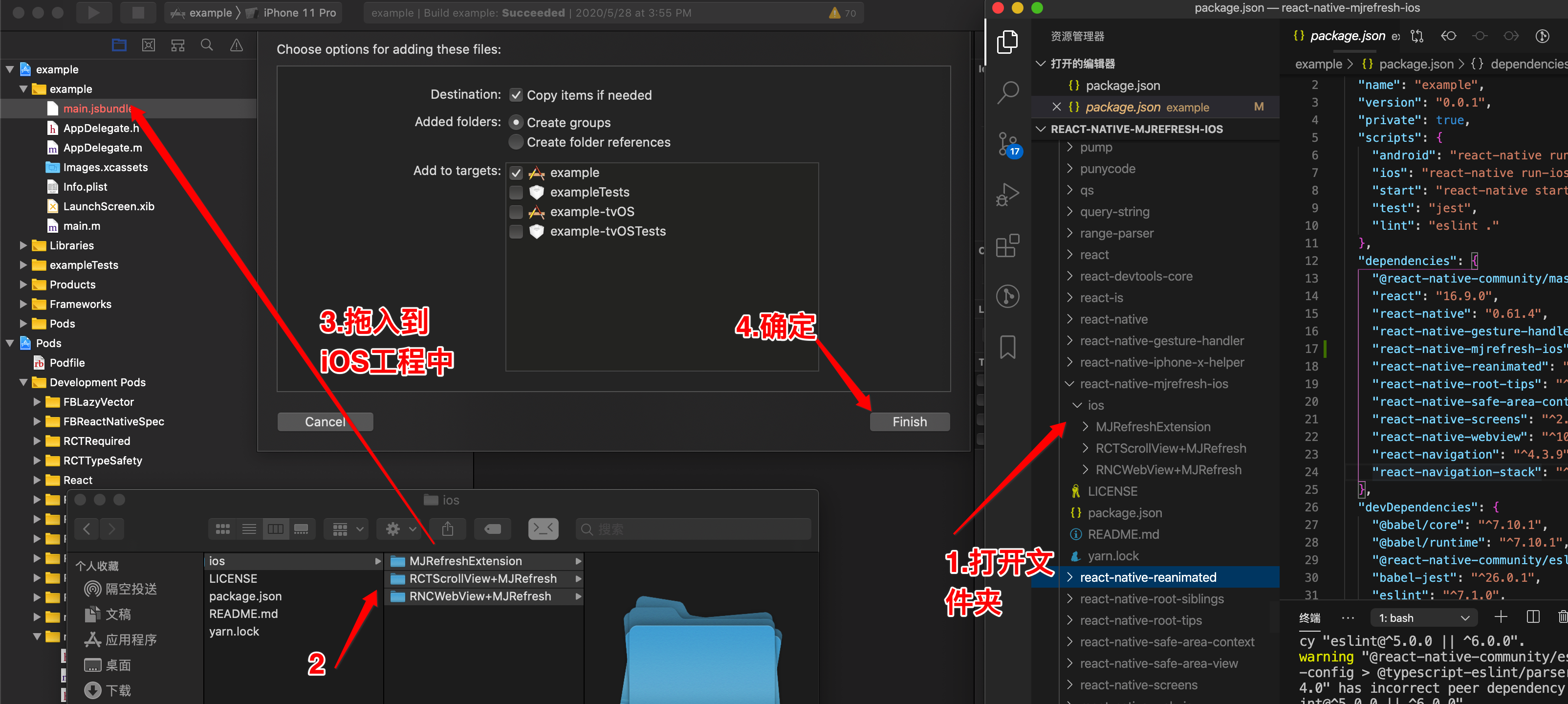Open VS Code Search sidebar icon

pos(1007,92)
